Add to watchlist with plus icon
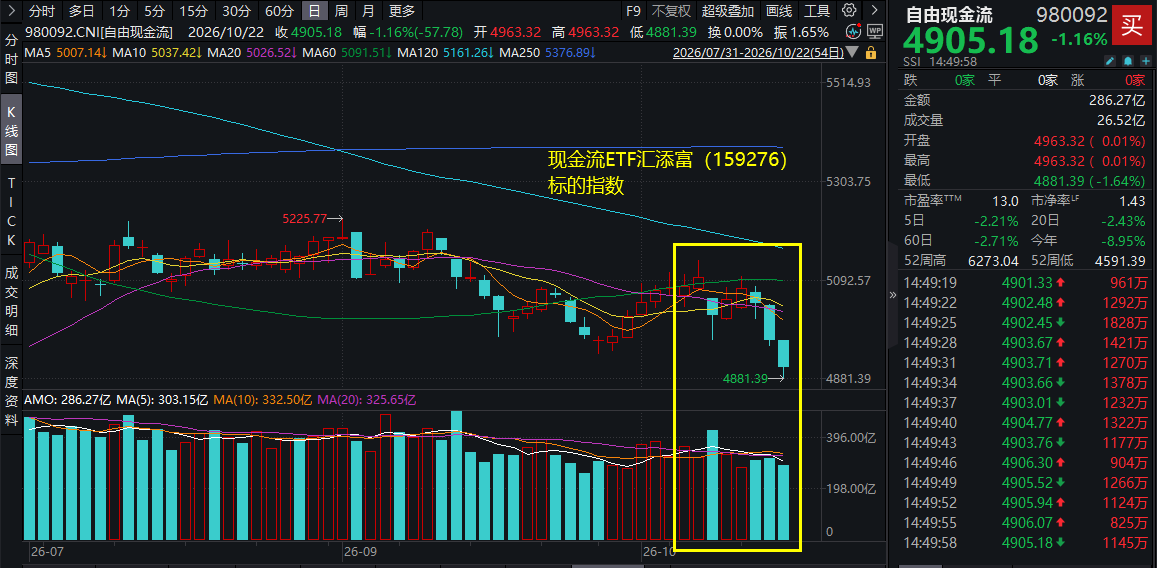The image size is (1157, 568). click(1145, 60)
